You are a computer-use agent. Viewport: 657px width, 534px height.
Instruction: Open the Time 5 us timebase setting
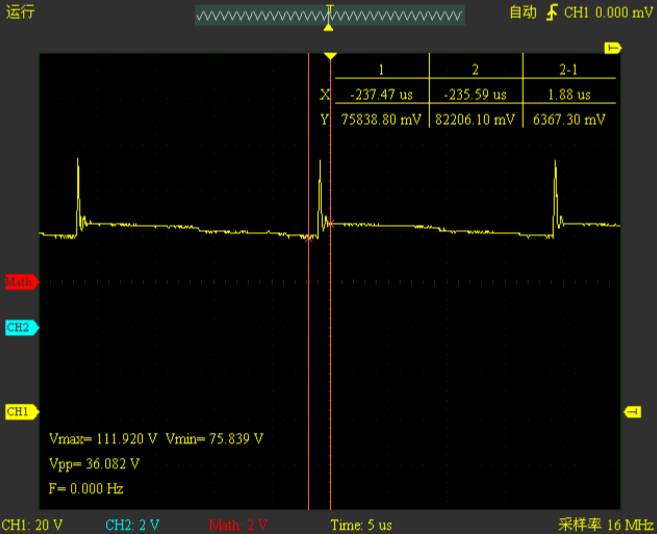(x=361, y=525)
